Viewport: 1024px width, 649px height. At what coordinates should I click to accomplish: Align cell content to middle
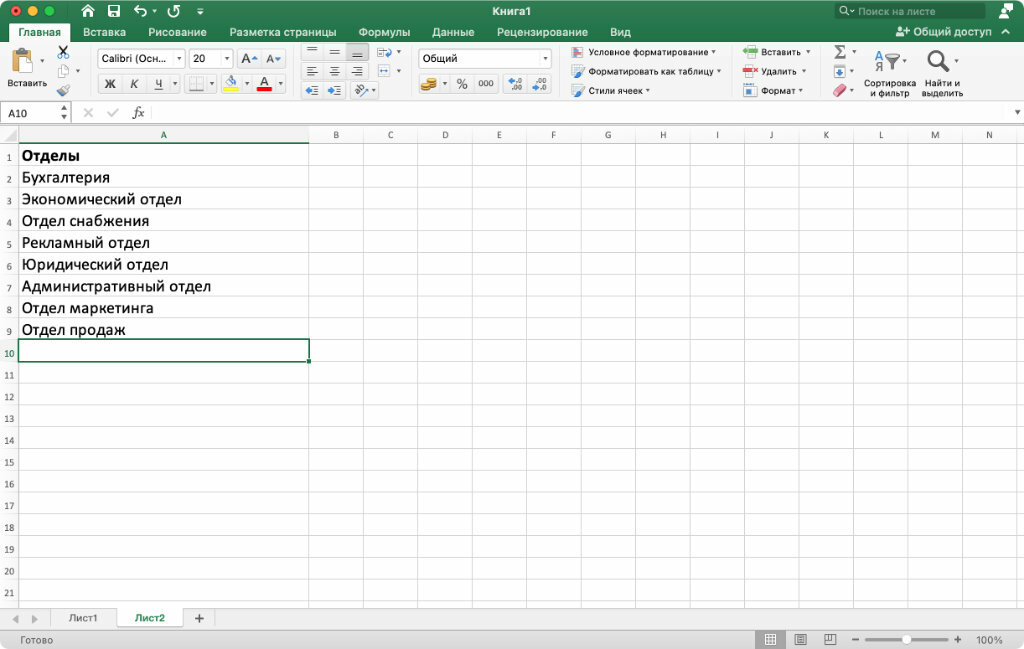coord(334,51)
